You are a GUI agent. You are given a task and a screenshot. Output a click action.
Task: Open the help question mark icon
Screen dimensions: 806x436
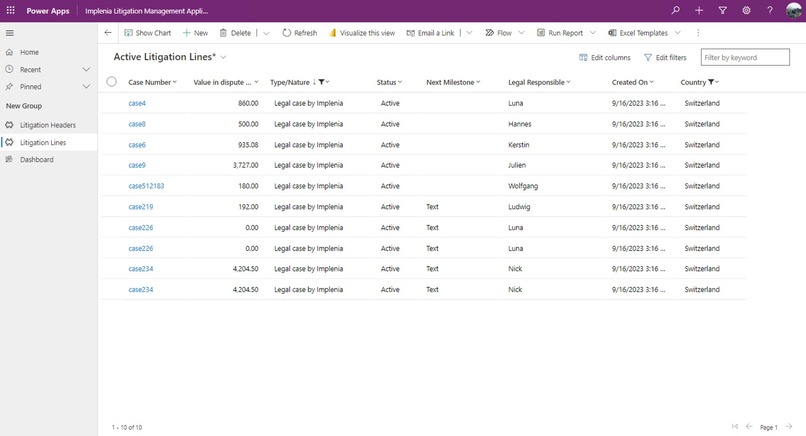770,10
